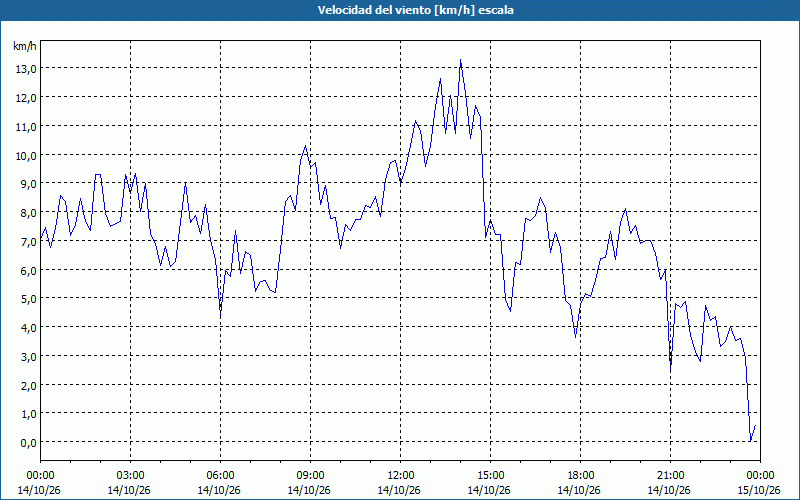Screen dimensions: 800x500
Task: Click the 00:00 14/10/26 start label
Action: pyautogui.click(x=40, y=483)
